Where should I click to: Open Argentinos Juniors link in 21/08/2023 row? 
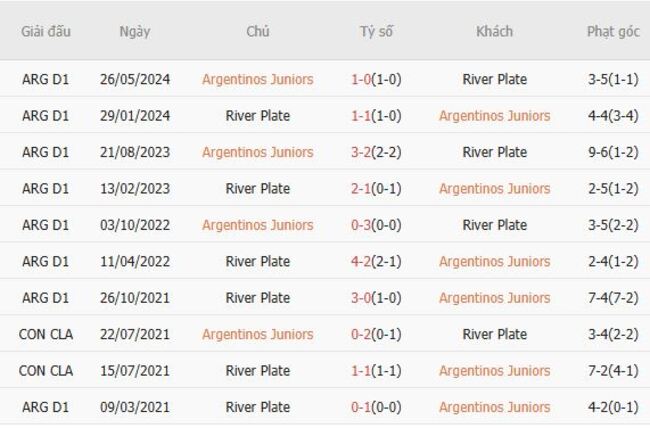click(x=257, y=153)
